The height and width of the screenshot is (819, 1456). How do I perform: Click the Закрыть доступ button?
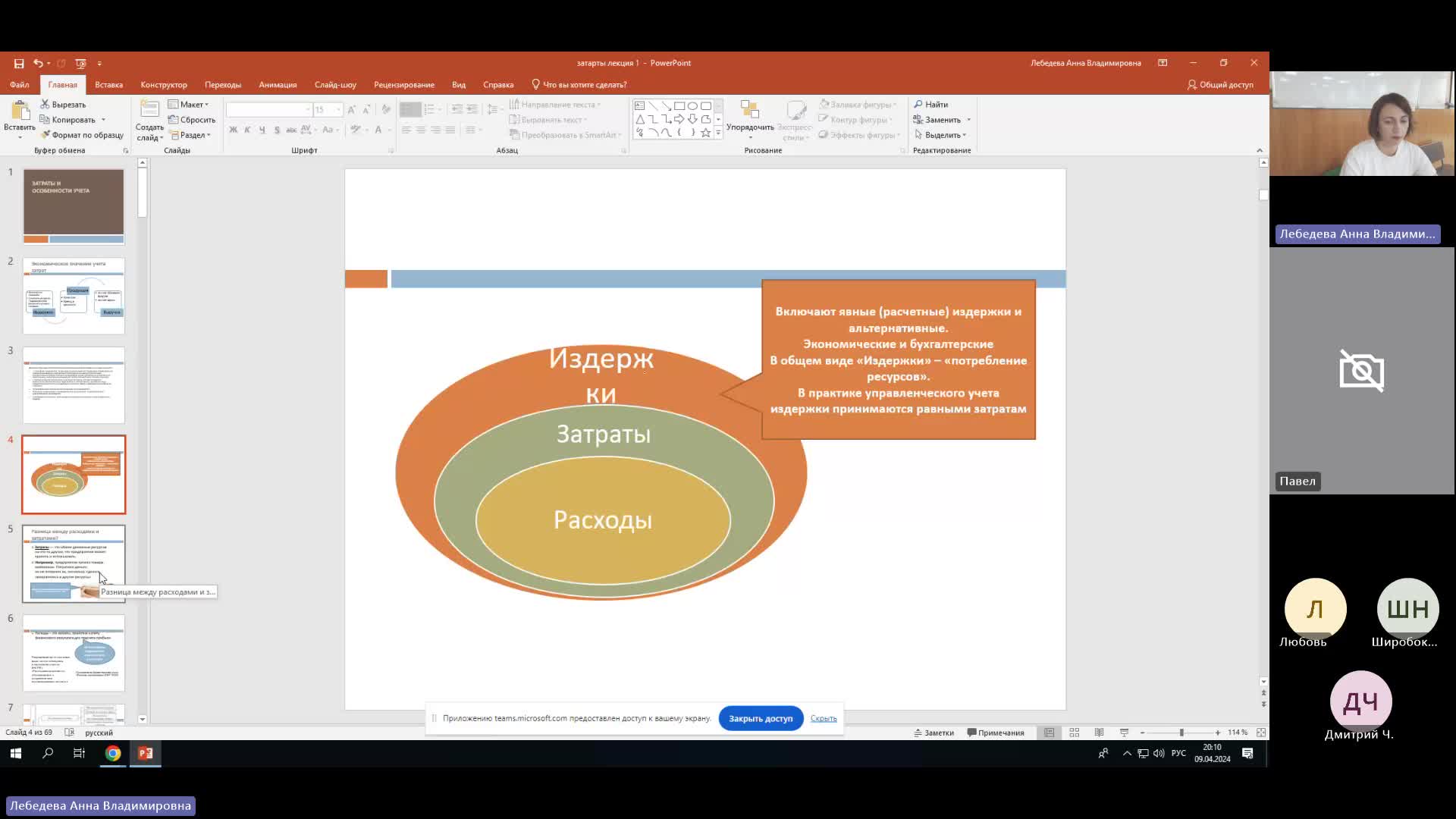click(x=761, y=718)
